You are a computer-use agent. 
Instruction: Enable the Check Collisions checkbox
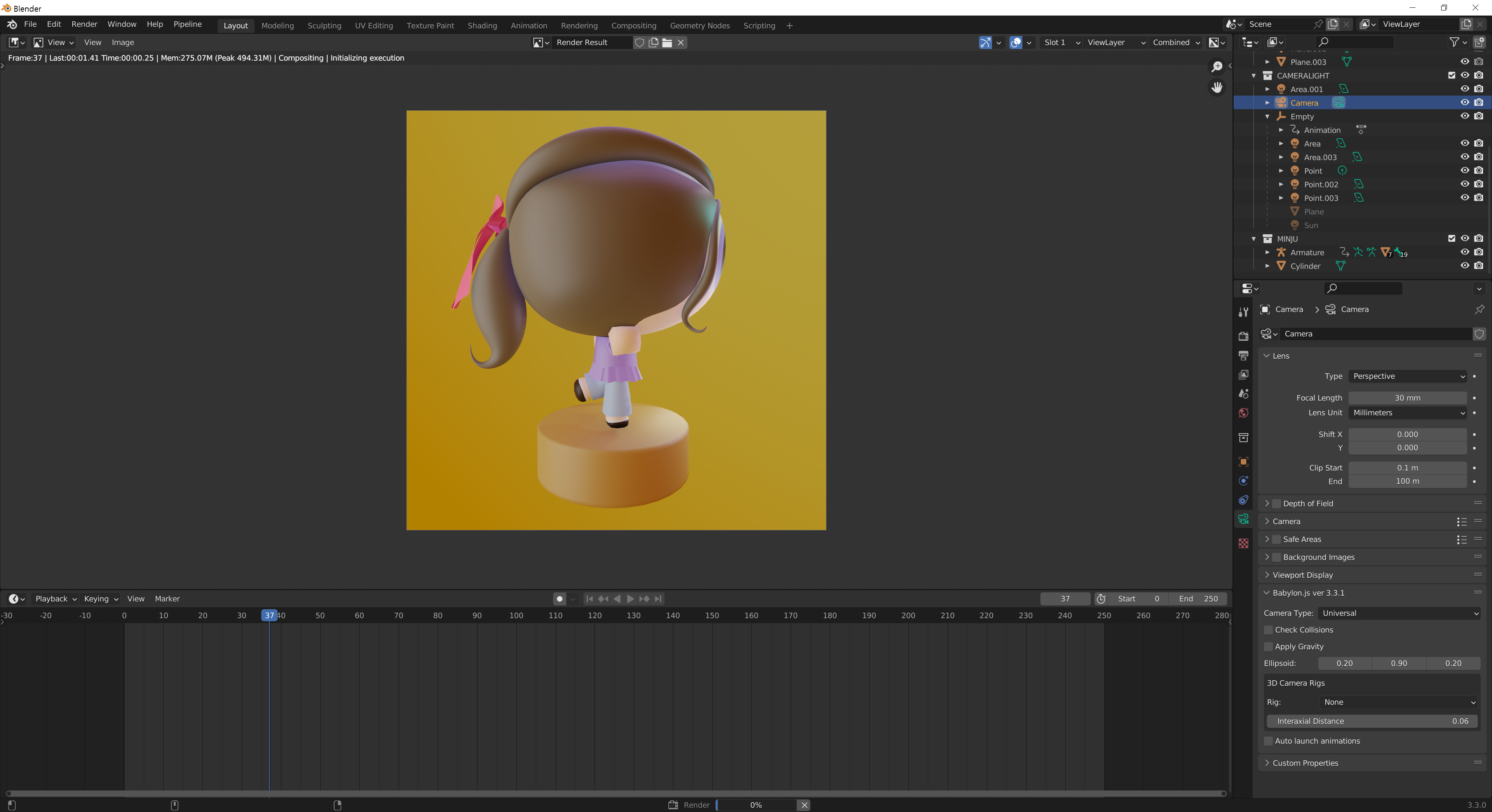coord(1269,629)
